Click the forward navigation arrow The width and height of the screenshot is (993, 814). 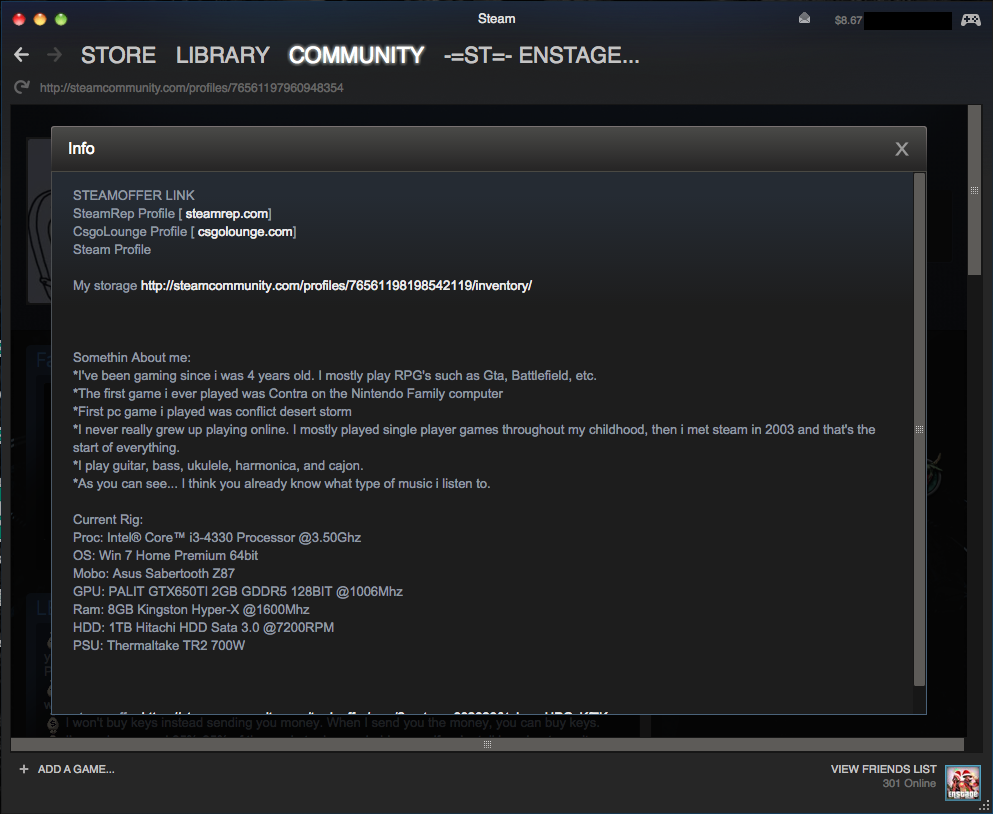pyautogui.click(x=54, y=55)
